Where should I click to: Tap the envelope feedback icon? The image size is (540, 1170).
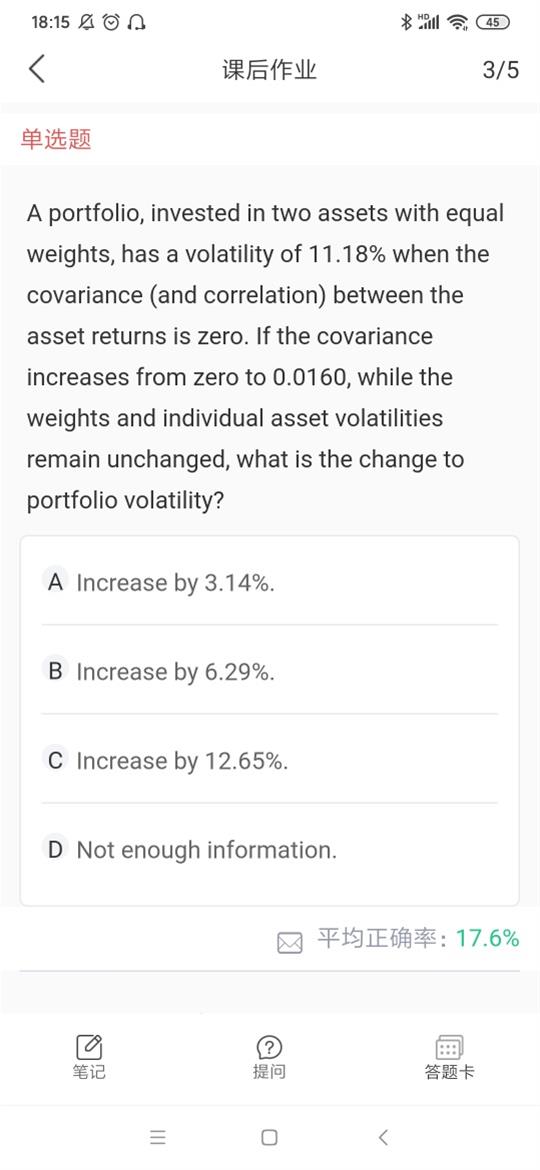(x=290, y=943)
